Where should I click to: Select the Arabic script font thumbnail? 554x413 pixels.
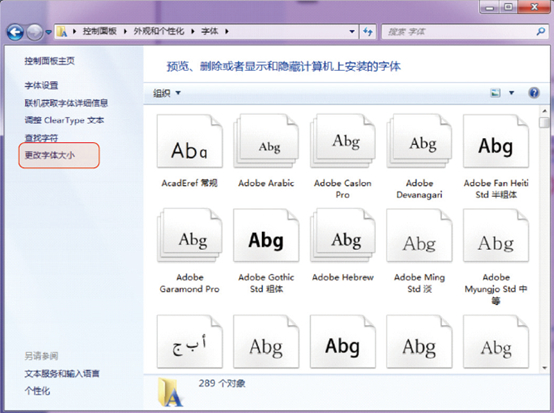190,342
